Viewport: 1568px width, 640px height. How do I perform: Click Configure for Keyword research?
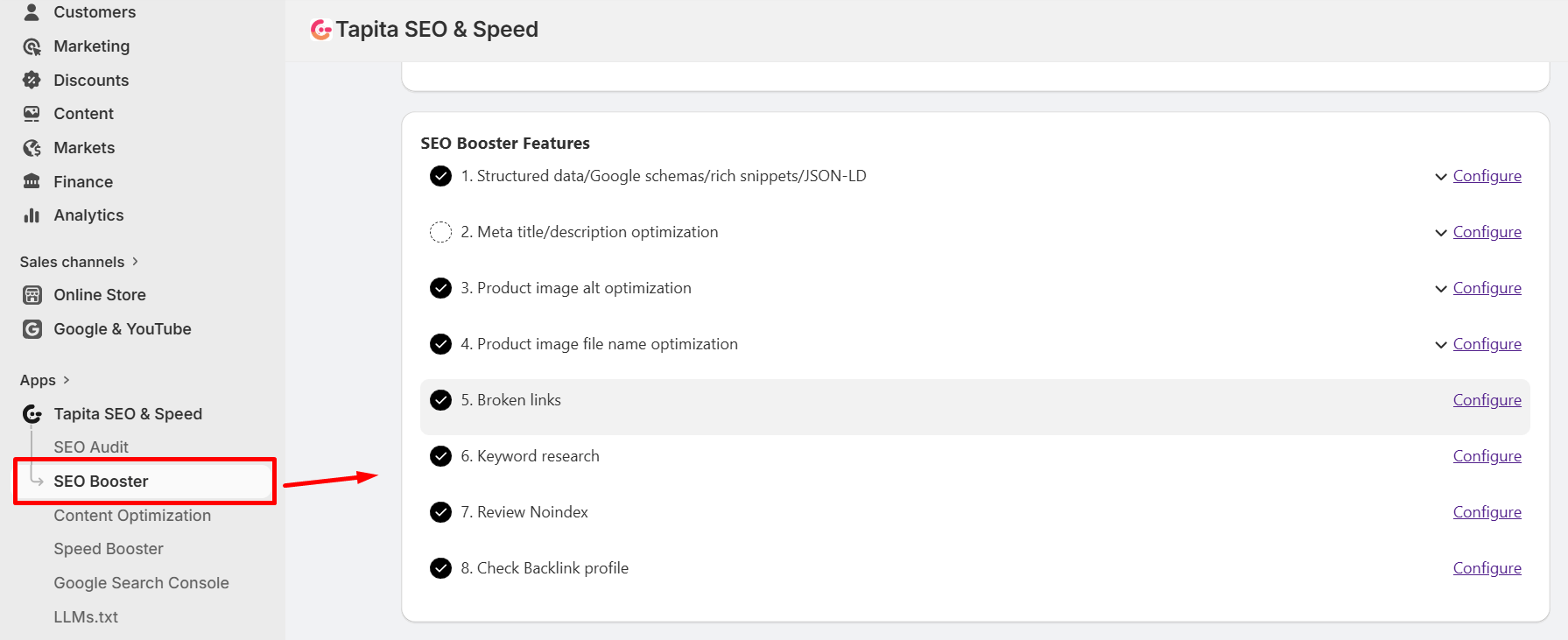[1487, 456]
